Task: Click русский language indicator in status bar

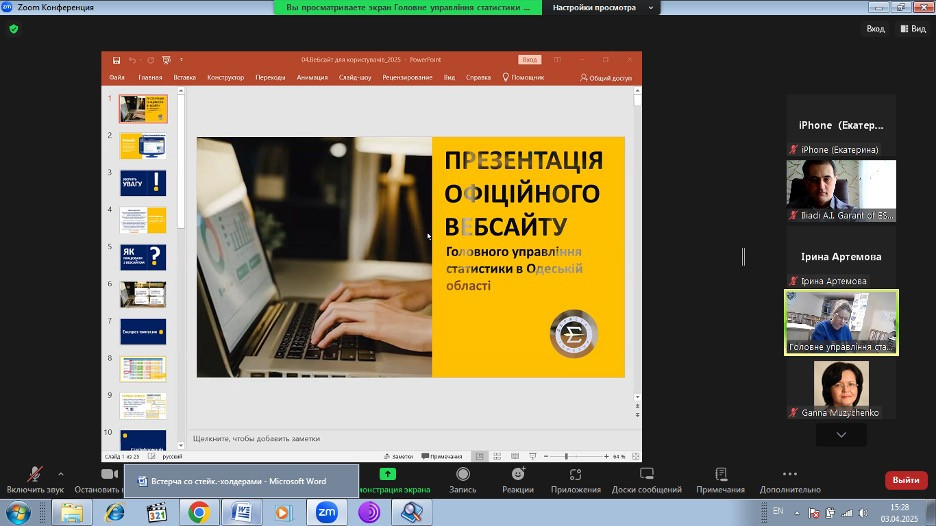Action: 173,457
